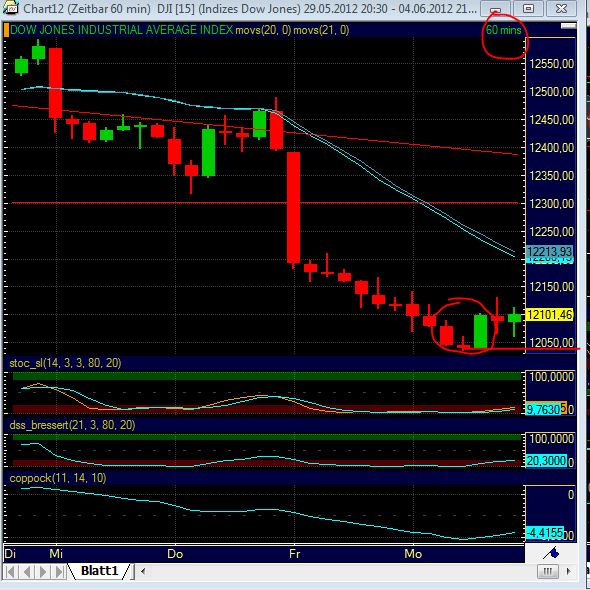Image resolution: width=590 pixels, height=590 pixels.
Task: Click the horizontal scrollbar thumb
Action: pos(548,572)
